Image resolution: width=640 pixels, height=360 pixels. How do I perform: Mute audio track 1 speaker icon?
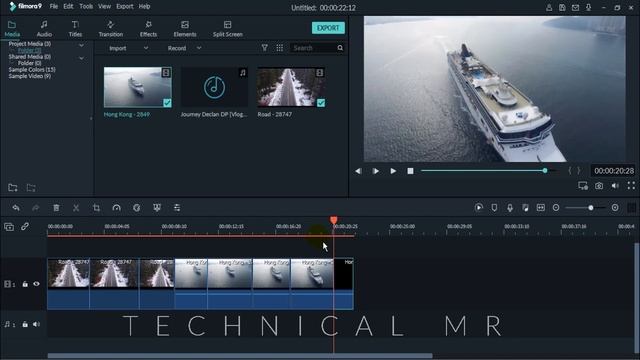coord(36,324)
